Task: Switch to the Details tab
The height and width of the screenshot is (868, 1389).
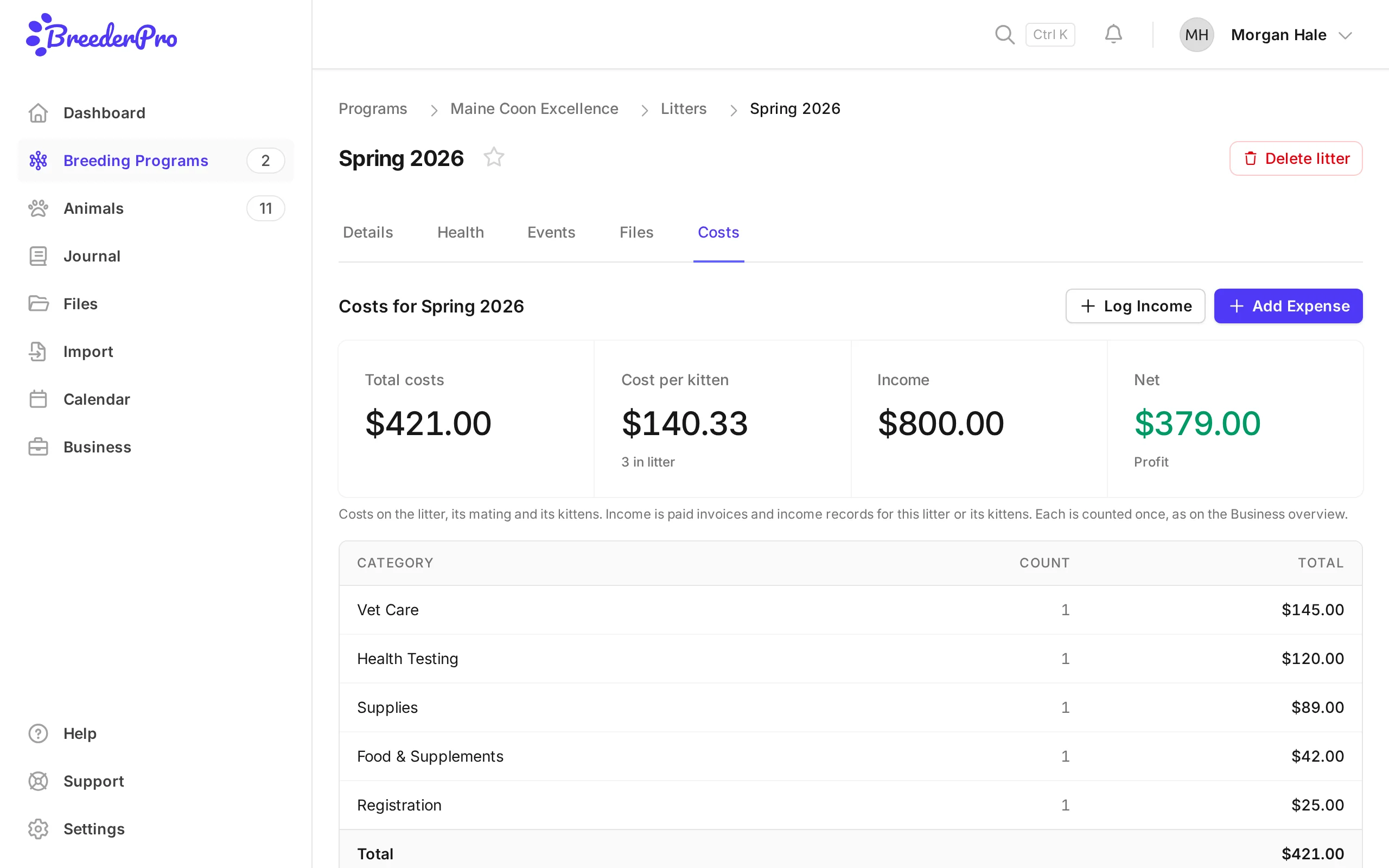Action: pos(368,233)
